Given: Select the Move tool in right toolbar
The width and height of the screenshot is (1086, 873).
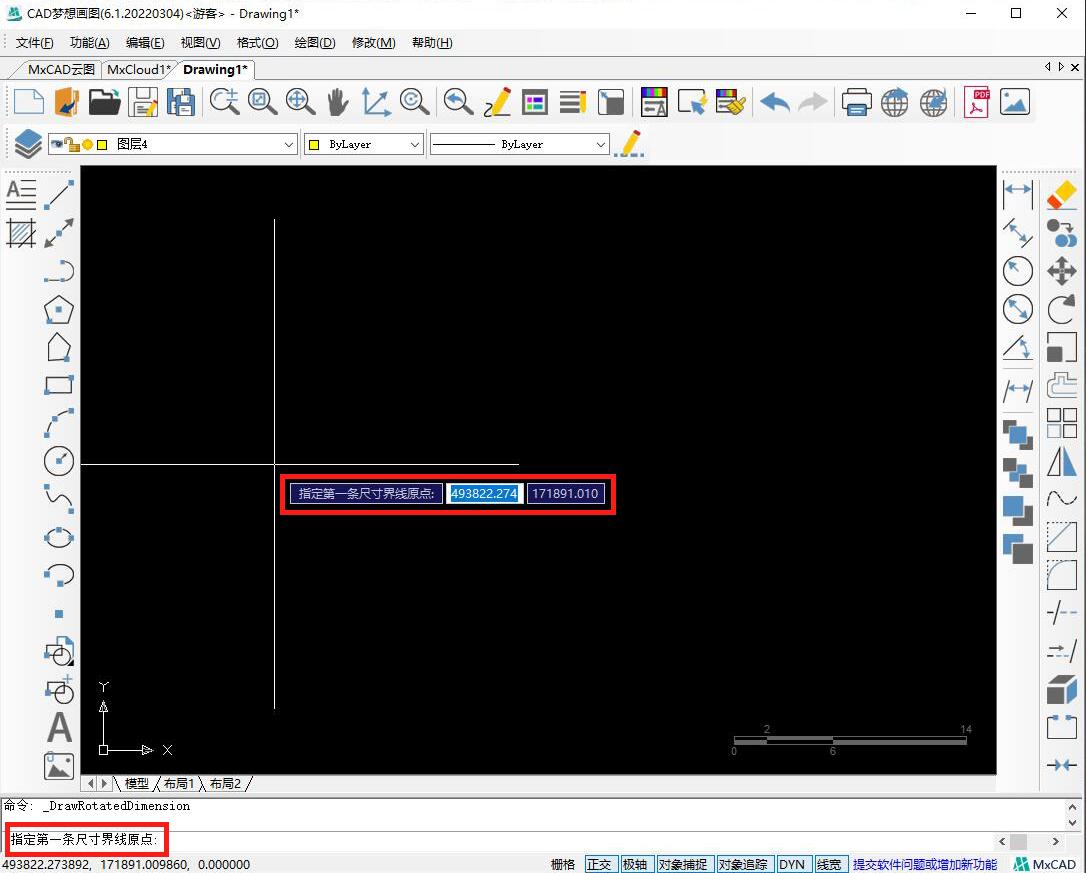Looking at the screenshot, I should pos(1061,271).
